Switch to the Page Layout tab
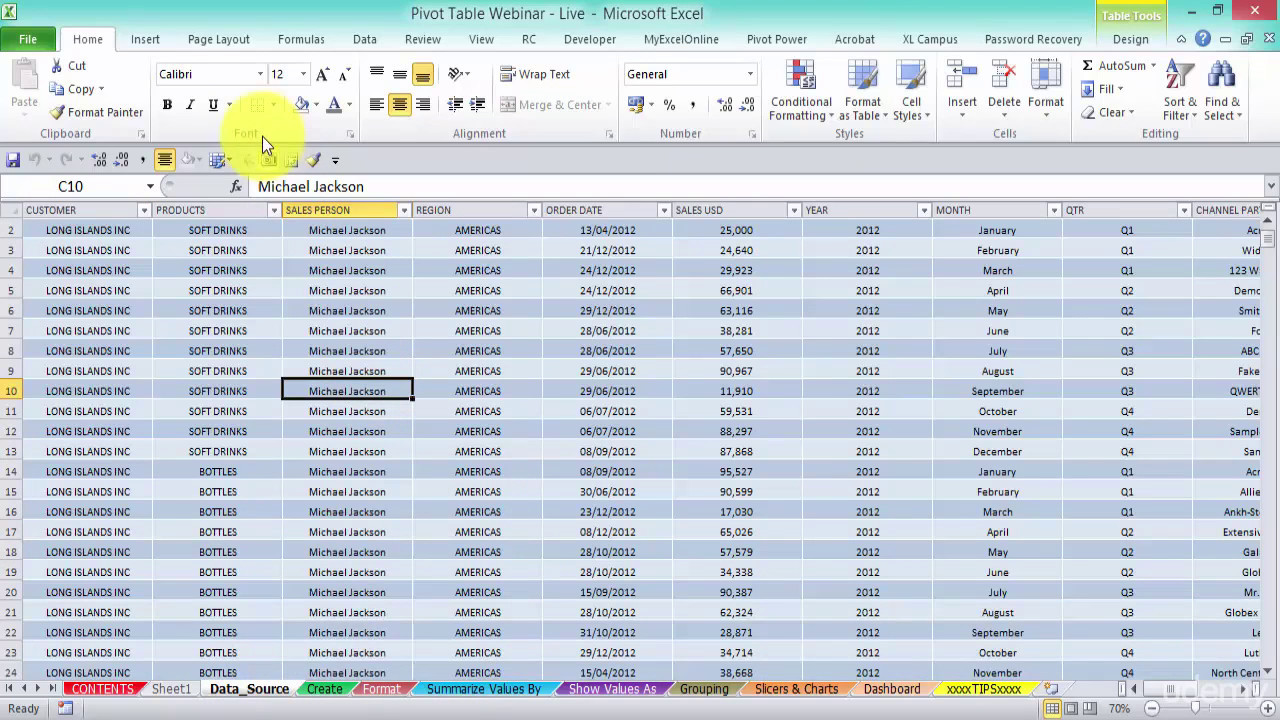The height and width of the screenshot is (720, 1280). (x=219, y=40)
